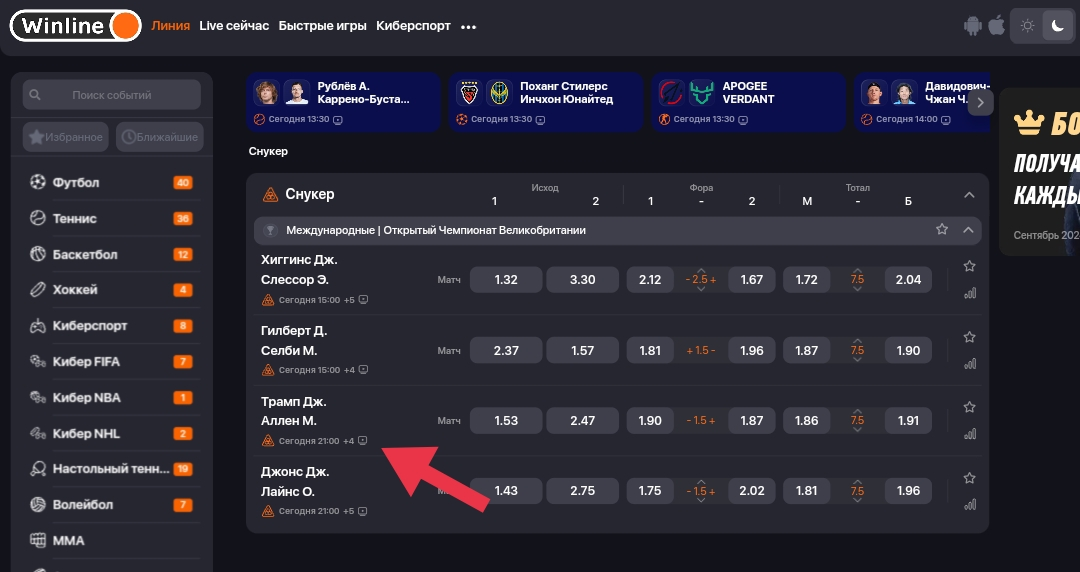The height and width of the screenshot is (572, 1080).
Task: Click the Winline logo
Action: tap(75, 26)
